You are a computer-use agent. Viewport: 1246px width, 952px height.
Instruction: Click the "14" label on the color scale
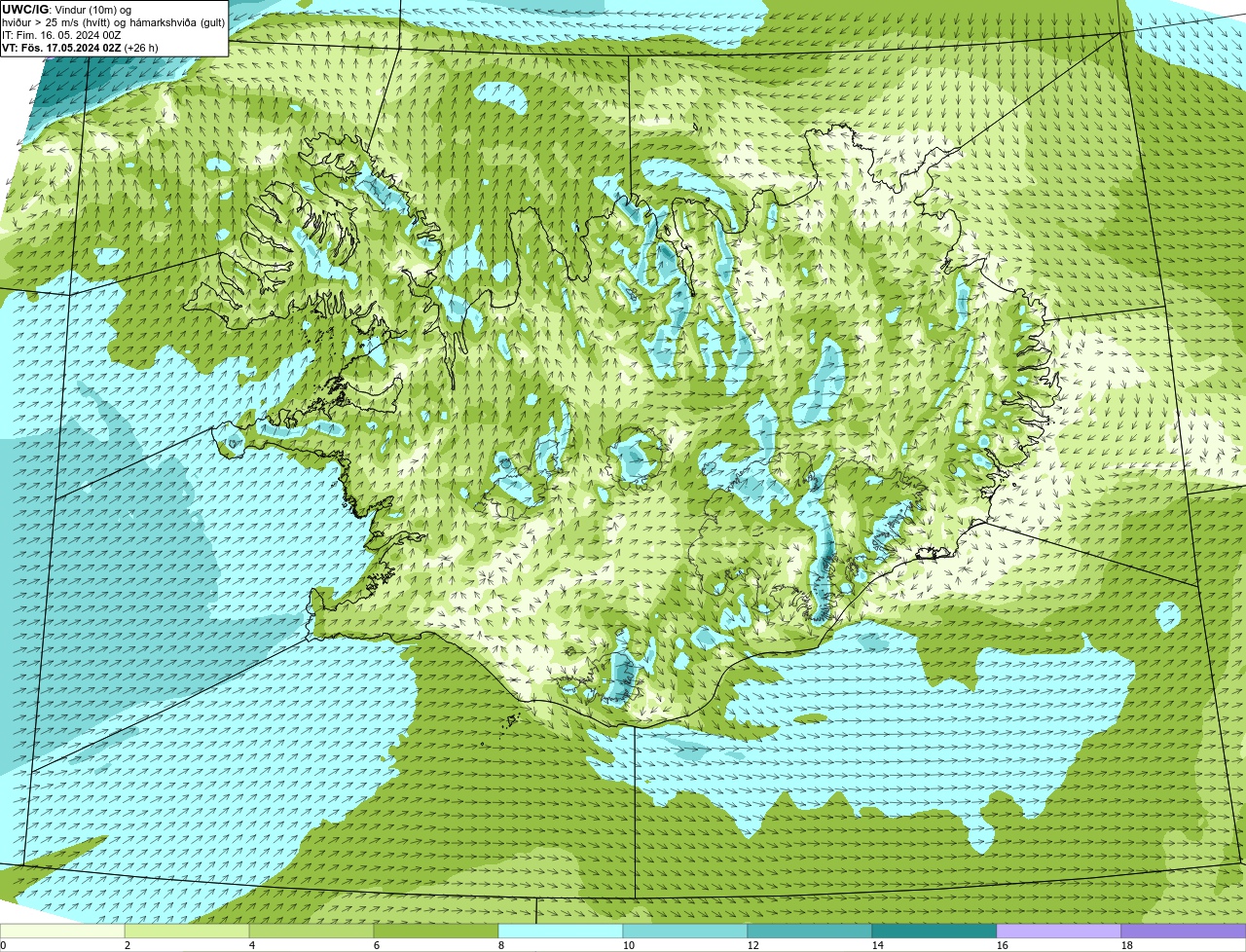878,945
